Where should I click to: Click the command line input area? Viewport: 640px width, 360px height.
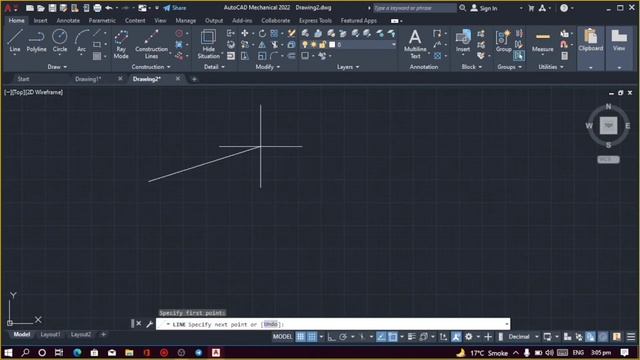(333, 324)
